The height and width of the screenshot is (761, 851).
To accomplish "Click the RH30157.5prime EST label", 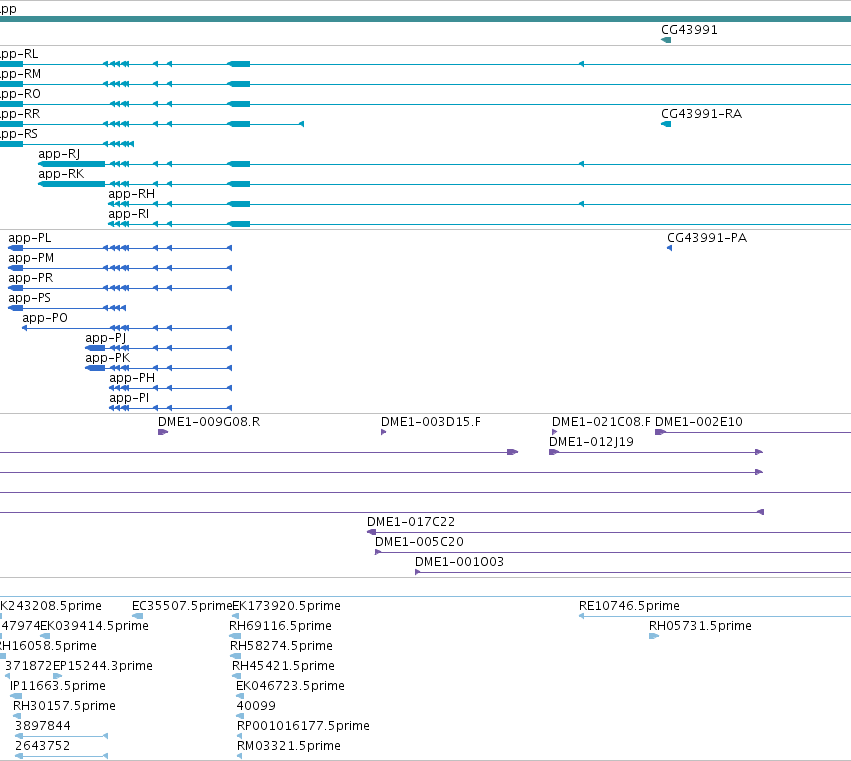I will (64, 706).
